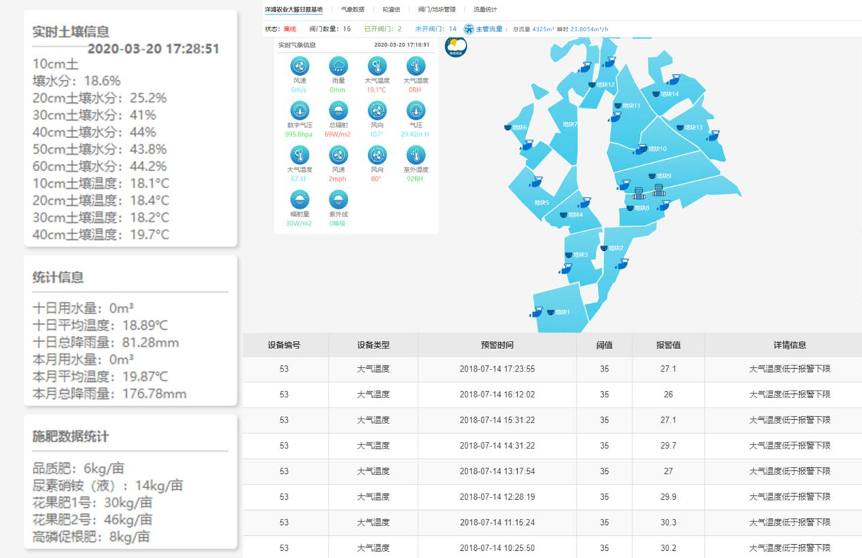This screenshot has height=558, width=862.
Task: Click the 总辐射 total radiation icon
Action: tap(338, 111)
